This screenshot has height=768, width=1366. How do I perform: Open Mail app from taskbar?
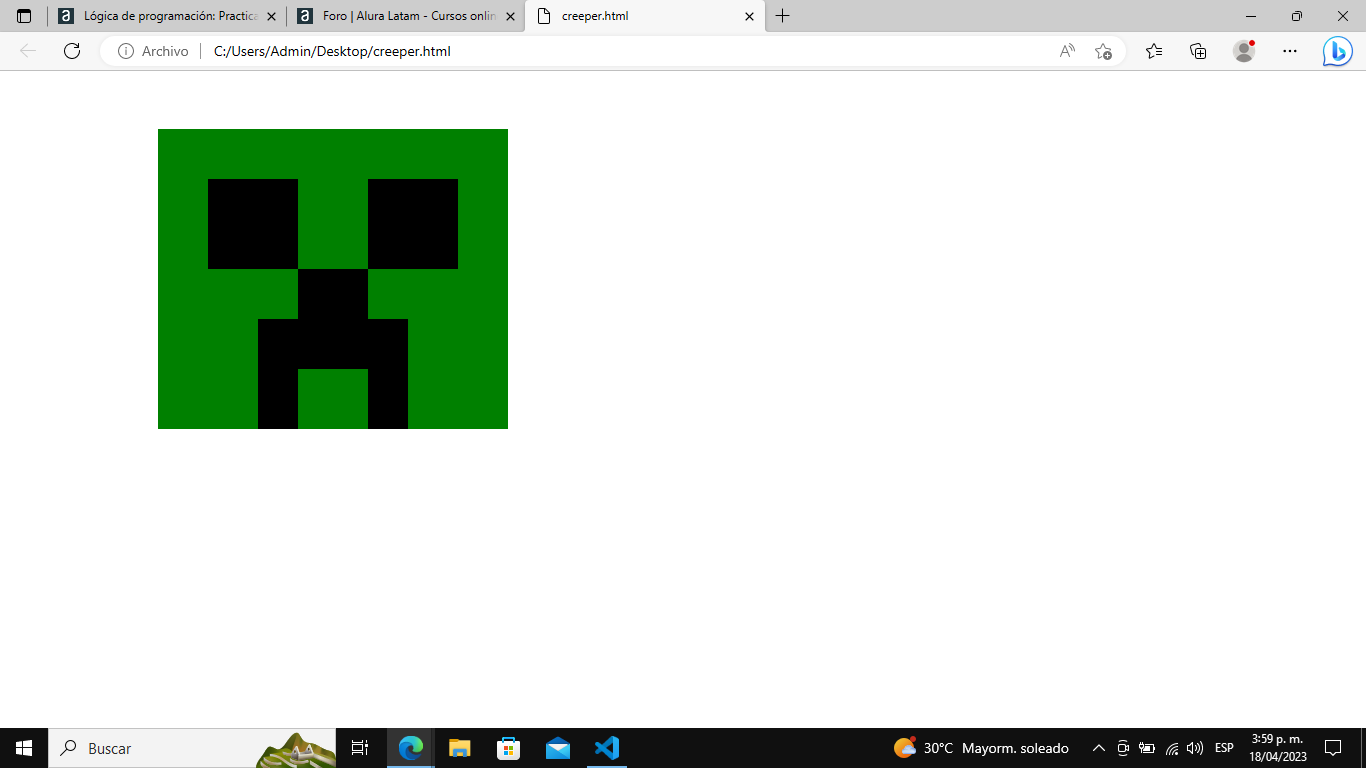(x=557, y=748)
